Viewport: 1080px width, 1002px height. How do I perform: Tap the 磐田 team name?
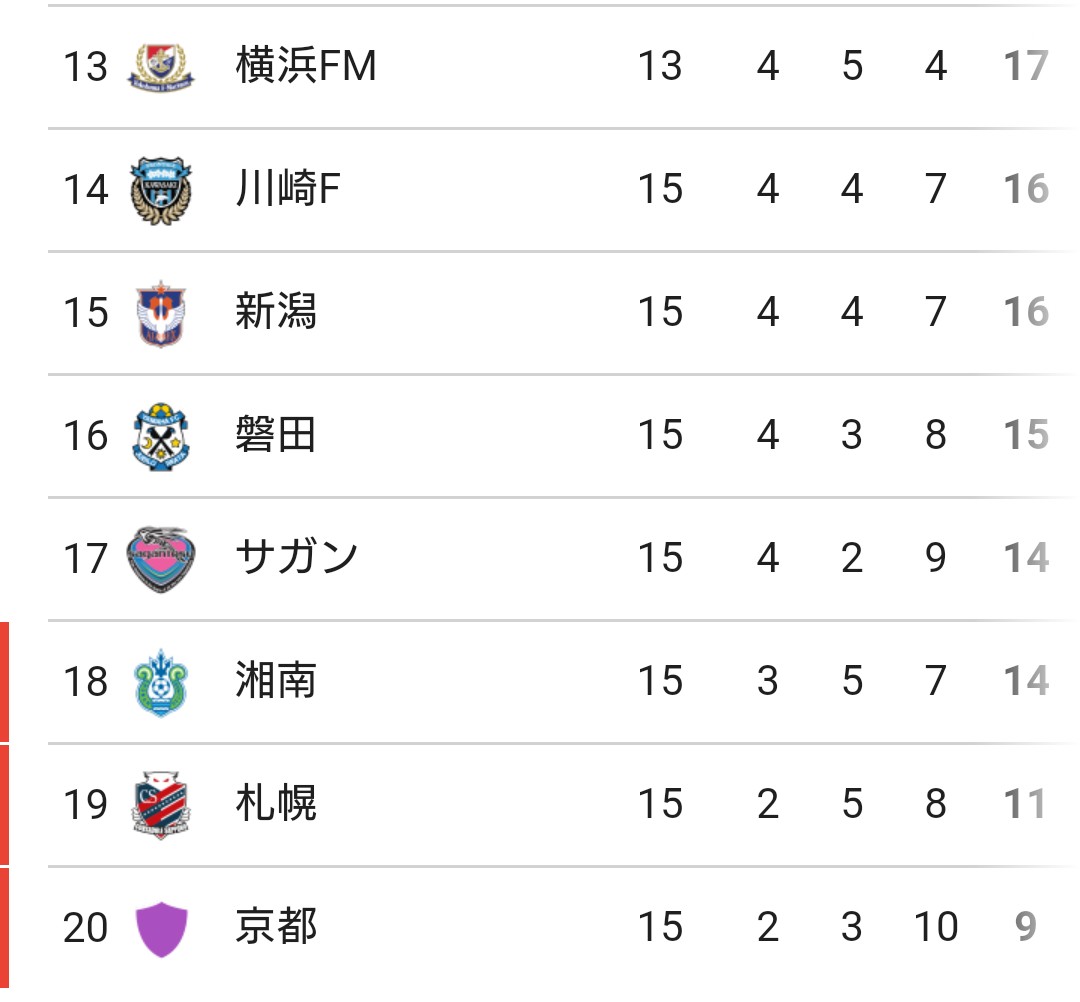tap(276, 435)
